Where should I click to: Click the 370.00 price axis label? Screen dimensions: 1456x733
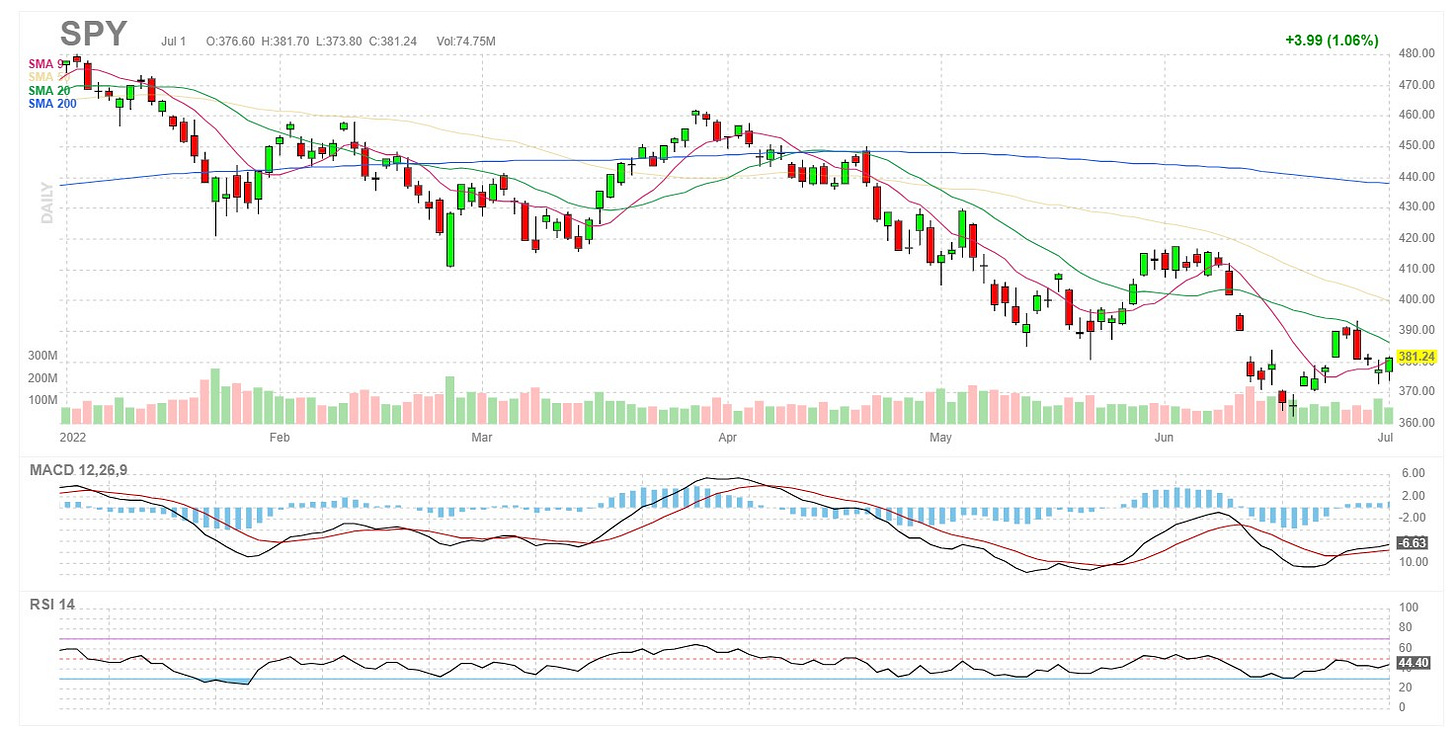(1418, 391)
